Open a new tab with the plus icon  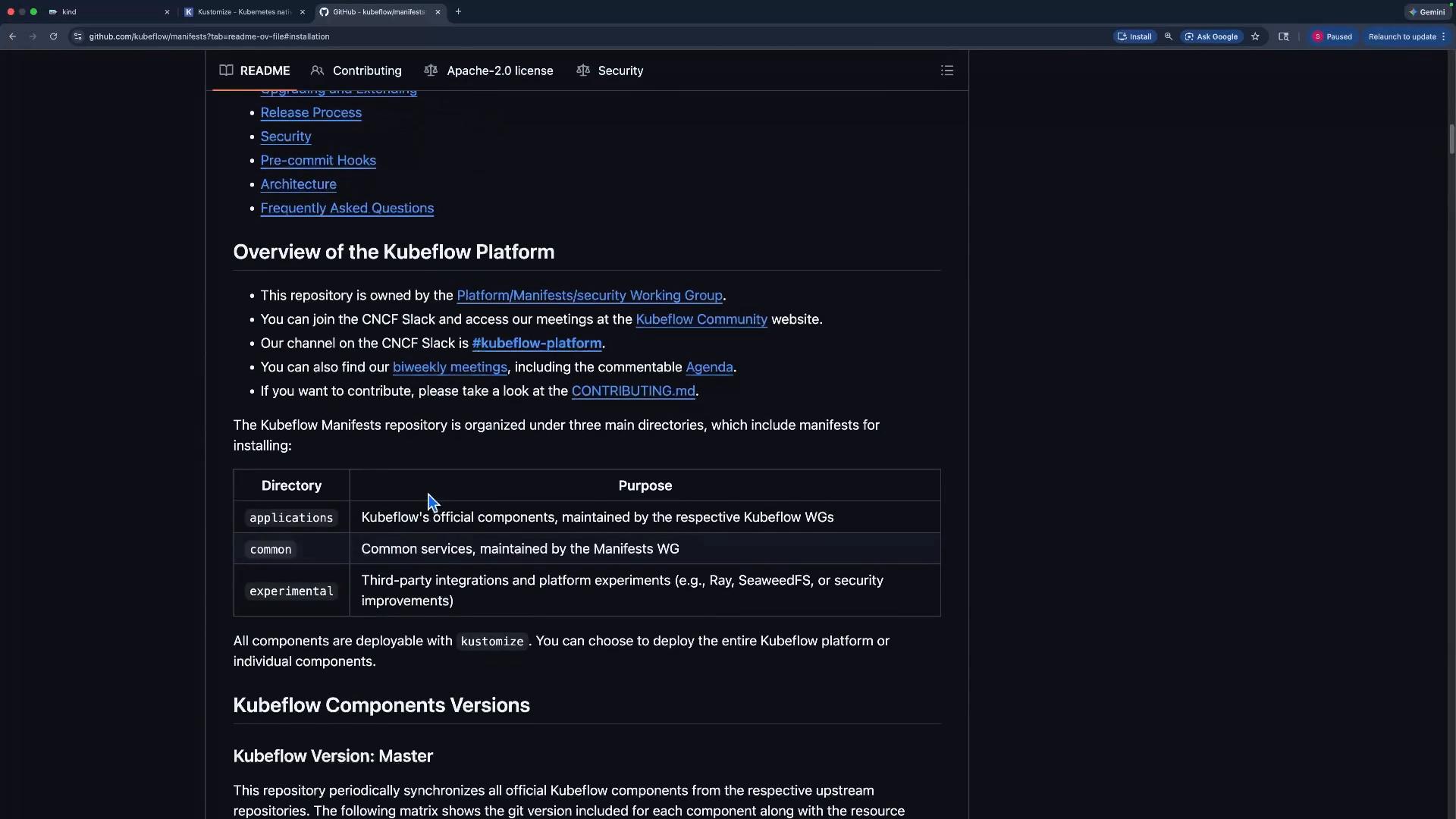458,12
